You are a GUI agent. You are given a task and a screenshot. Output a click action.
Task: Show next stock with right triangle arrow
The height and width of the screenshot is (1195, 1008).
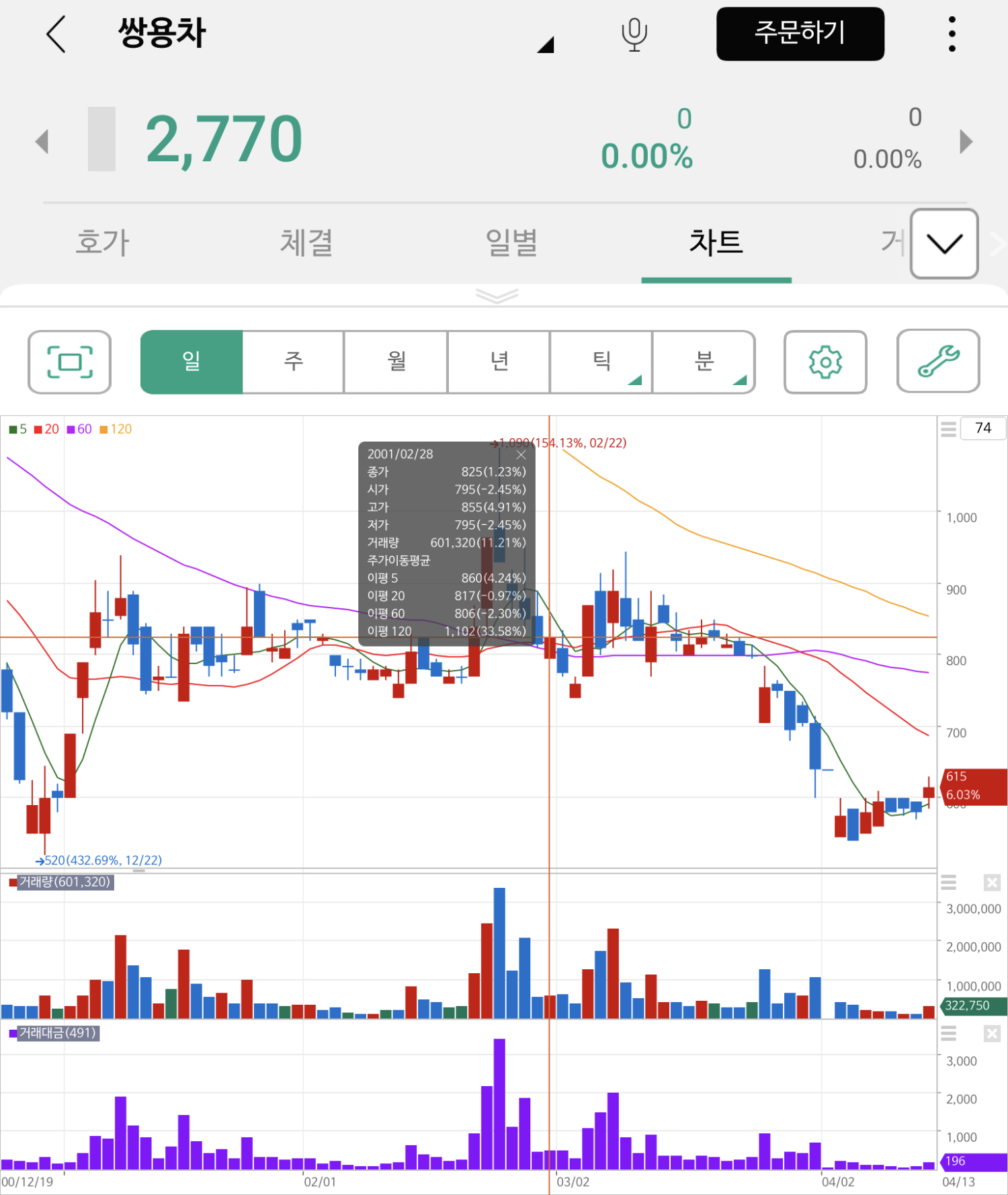[x=966, y=141]
